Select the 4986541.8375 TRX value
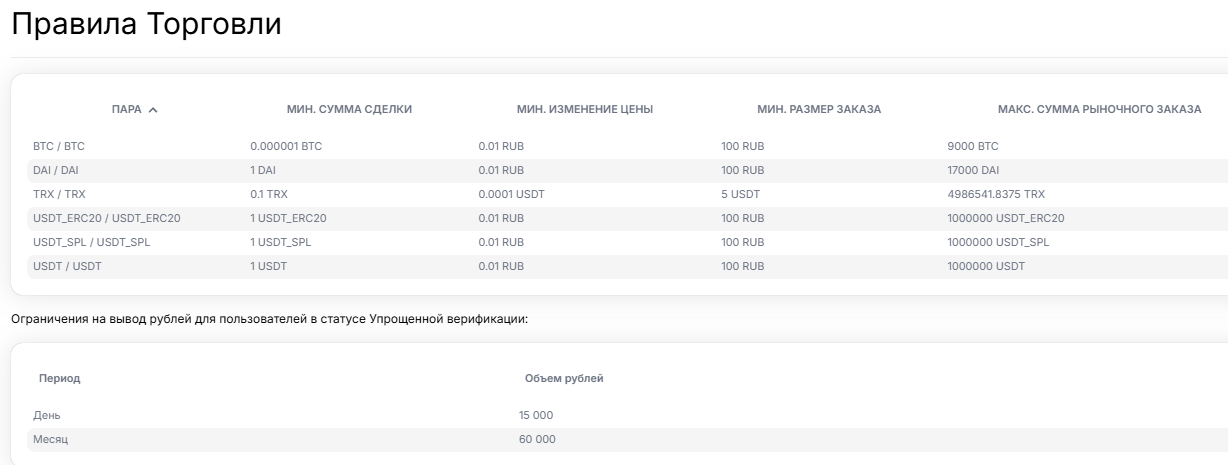1228x465 pixels. pyautogui.click(x=1002, y=194)
